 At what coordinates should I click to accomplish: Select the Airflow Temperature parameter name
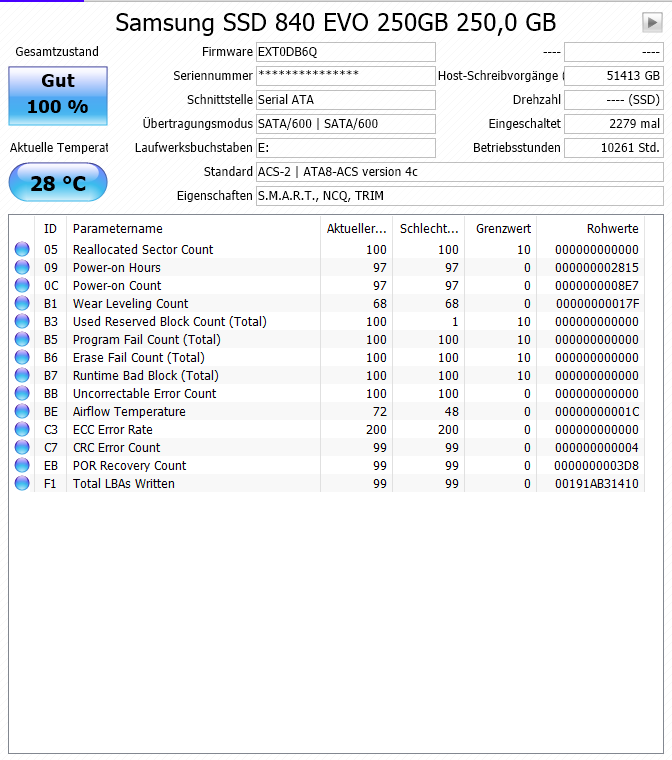click(x=129, y=411)
